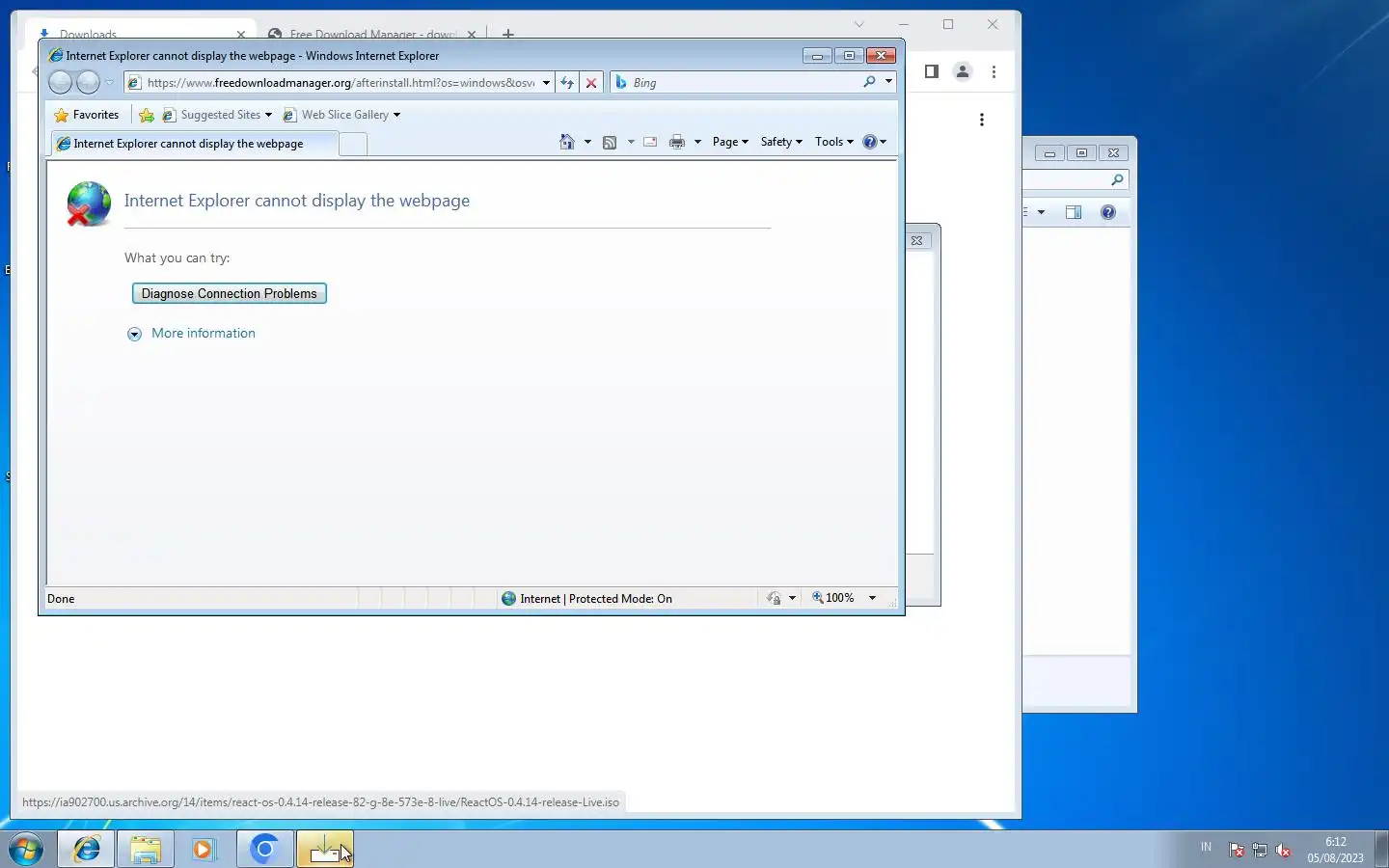Click the IE back navigation button
Viewport: 1389px width, 868px height.
60,82
